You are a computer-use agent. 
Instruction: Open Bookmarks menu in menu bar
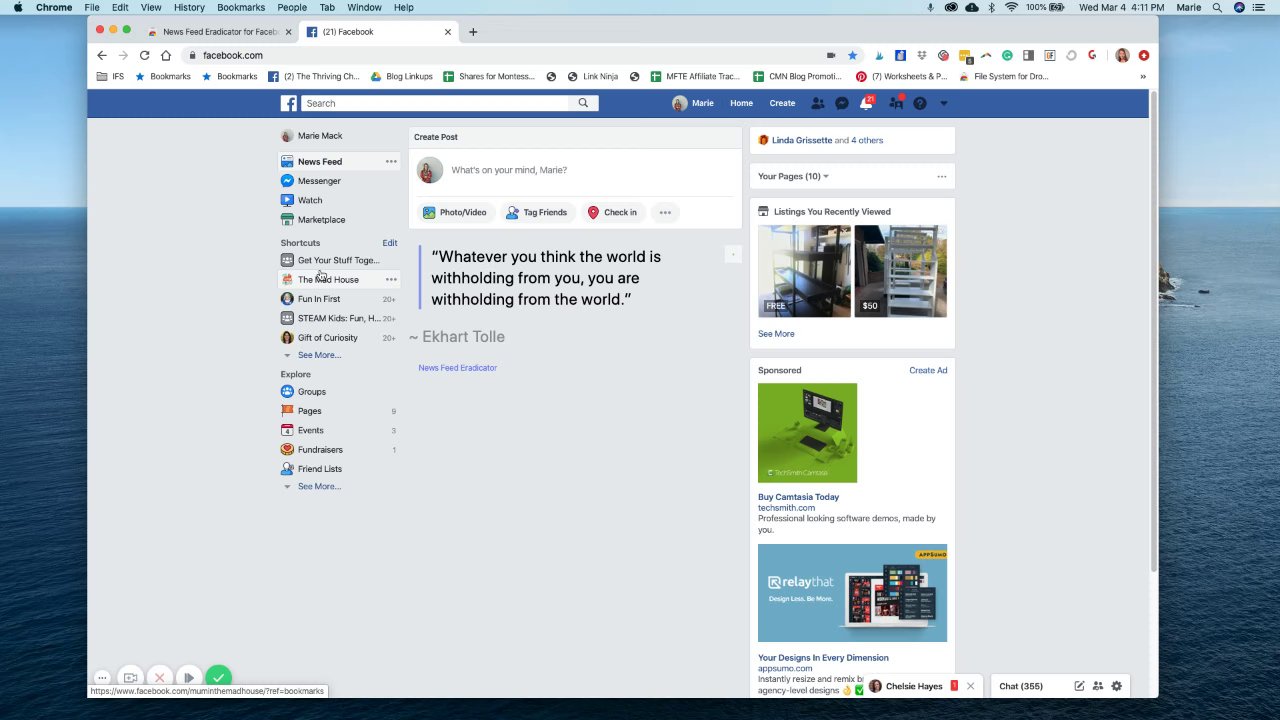[241, 7]
